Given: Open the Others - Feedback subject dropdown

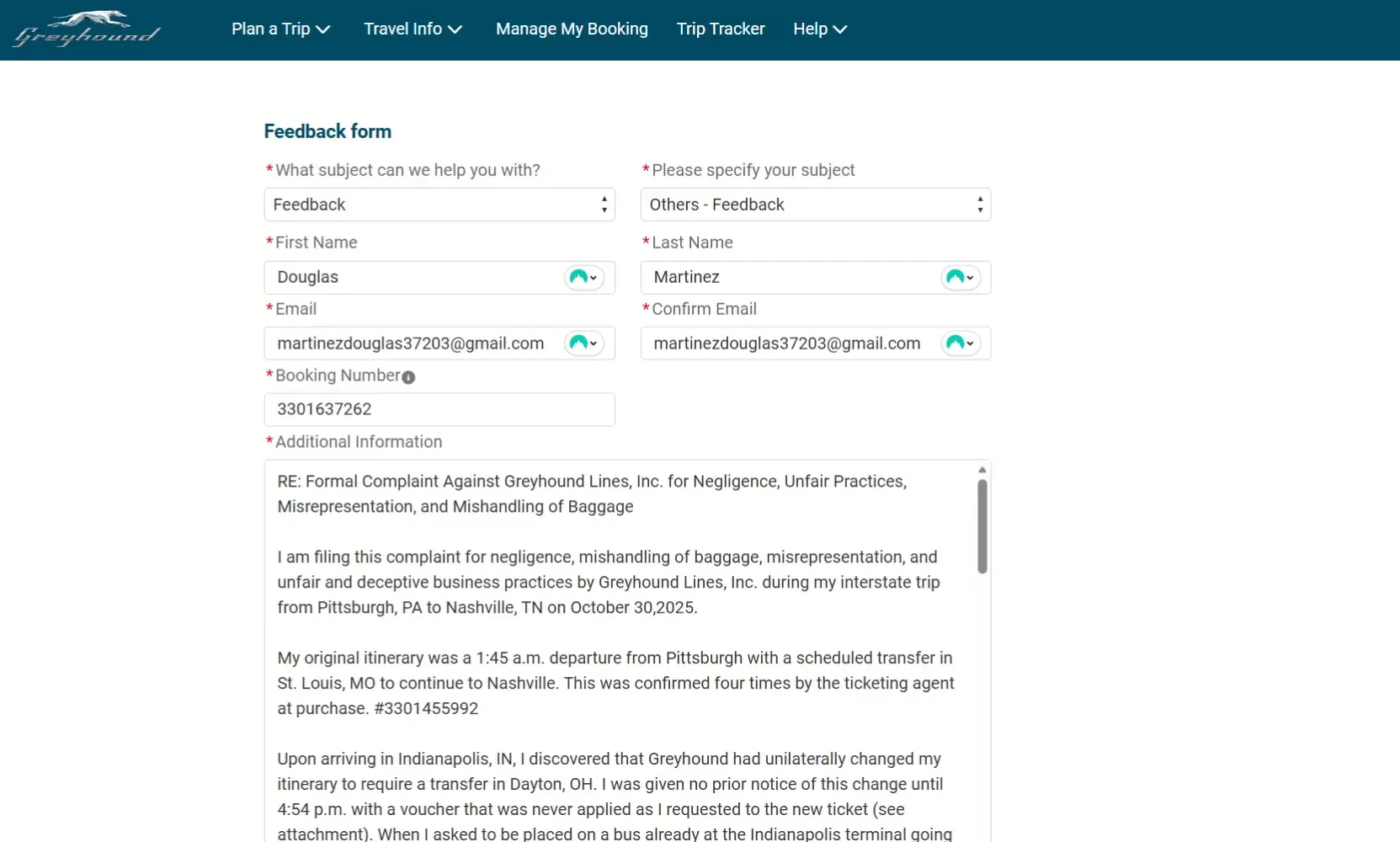Looking at the screenshot, I should point(815,205).
